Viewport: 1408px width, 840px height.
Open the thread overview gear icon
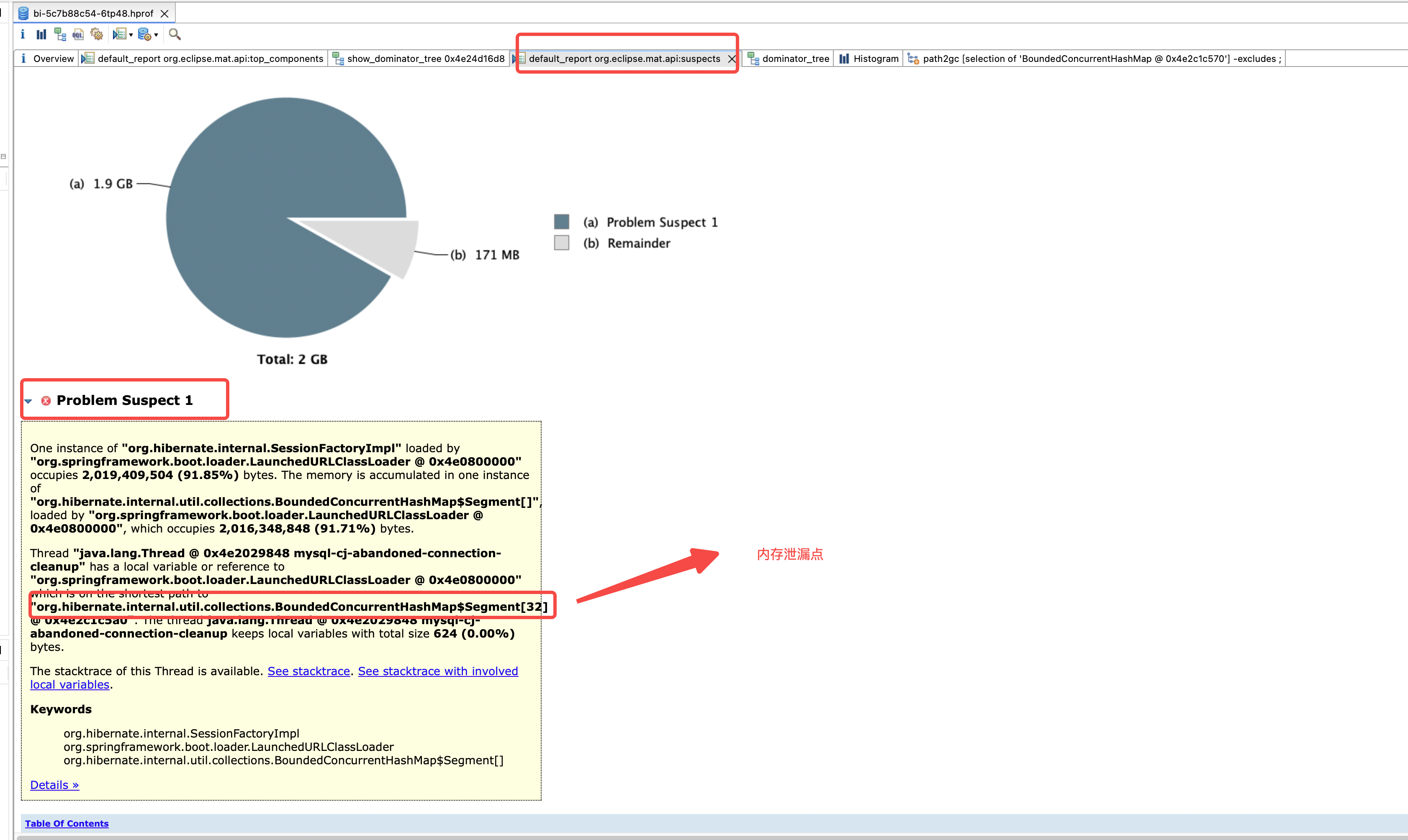[97, 35]
